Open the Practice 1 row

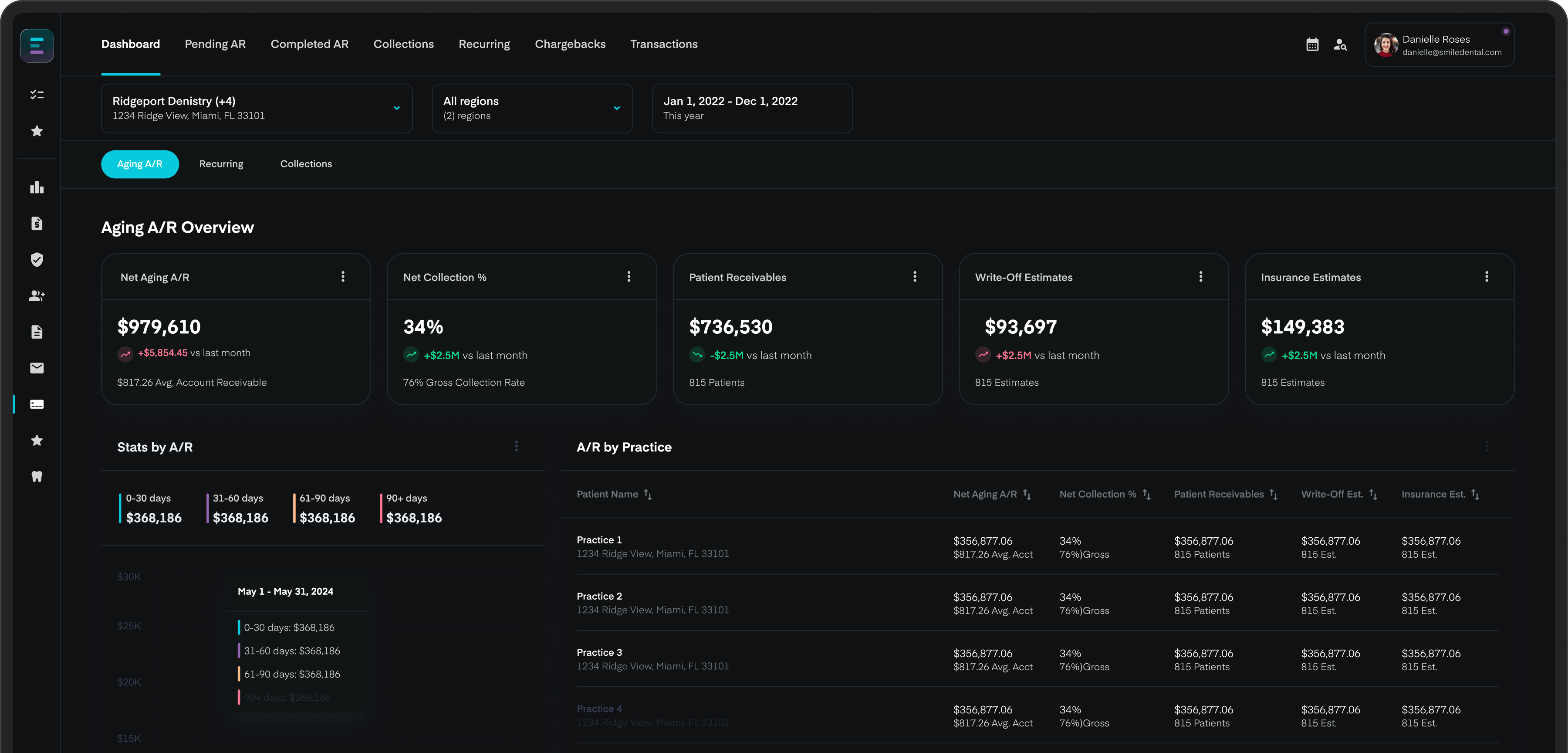click(x=1037, y=546)
